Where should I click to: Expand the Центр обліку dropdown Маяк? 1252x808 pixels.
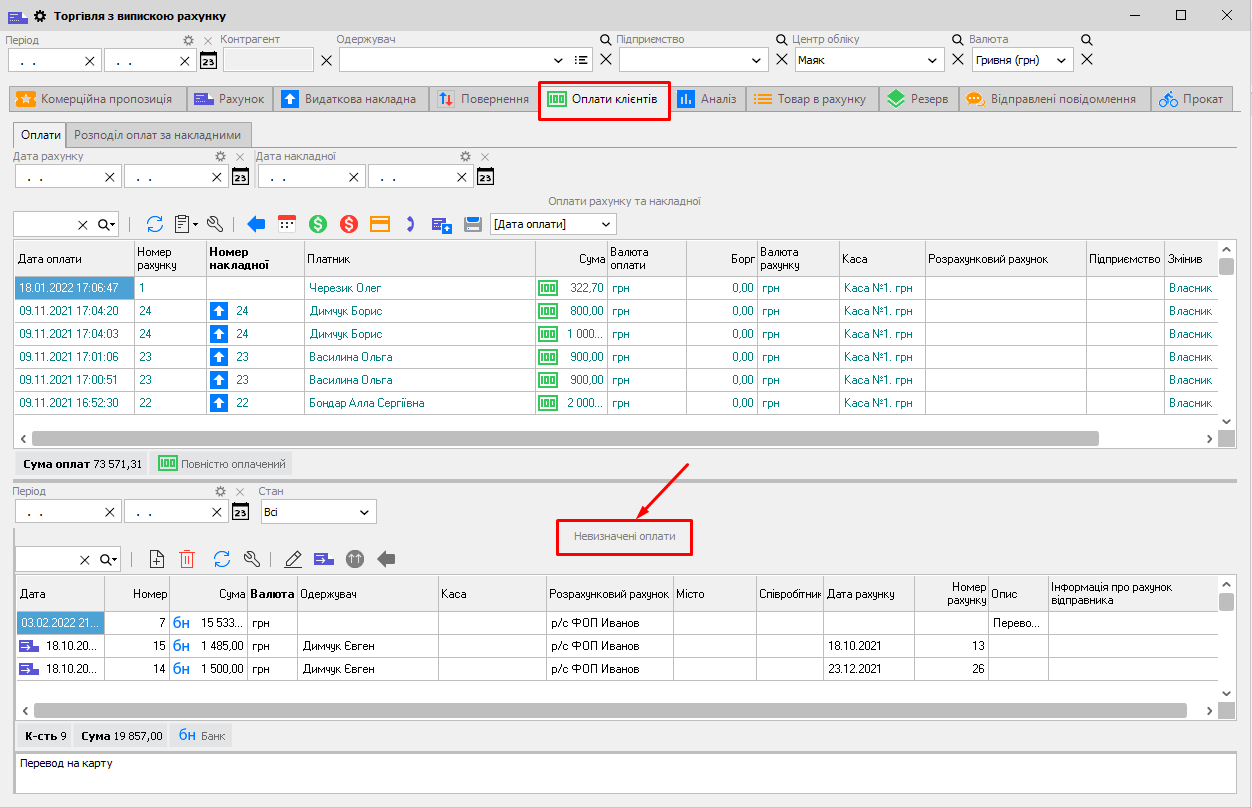pyautogui.click(x=869, y=60)
